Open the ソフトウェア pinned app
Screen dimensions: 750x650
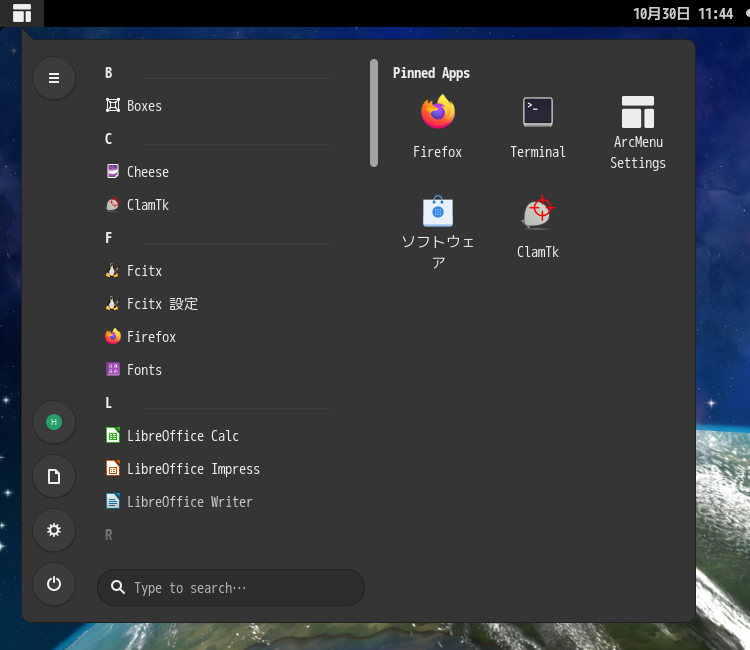coord(438,232)
